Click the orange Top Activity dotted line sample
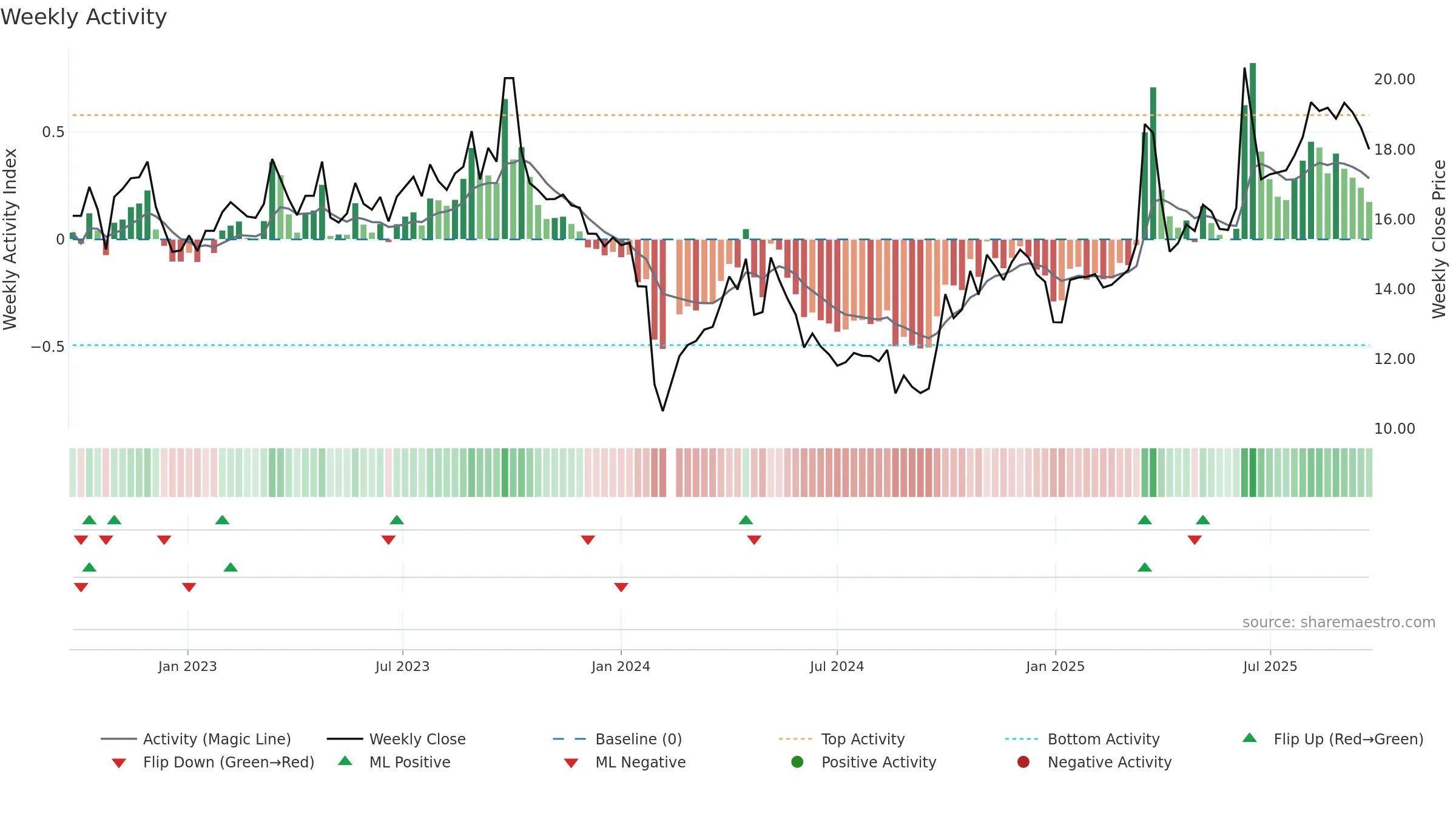The image size is (1456, 819). point(795,739)
